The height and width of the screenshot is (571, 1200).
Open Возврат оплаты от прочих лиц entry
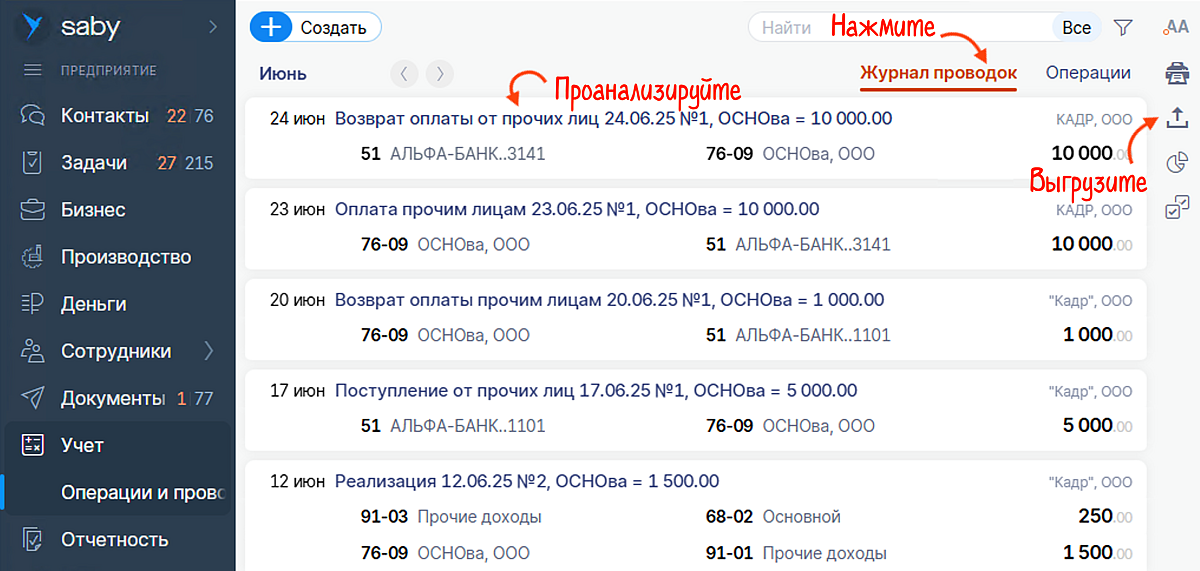click(613, 118)
